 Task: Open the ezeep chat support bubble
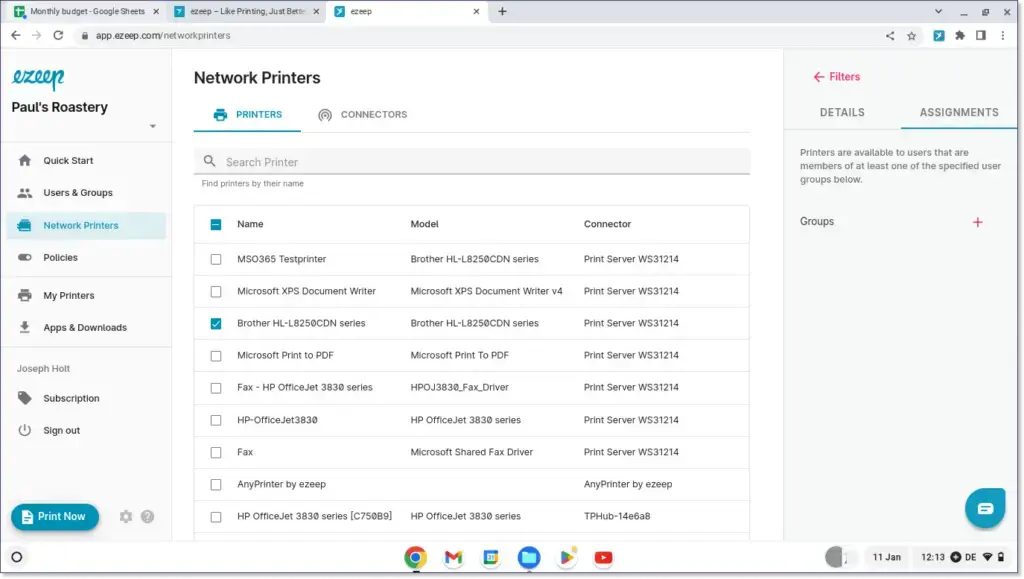985,508
